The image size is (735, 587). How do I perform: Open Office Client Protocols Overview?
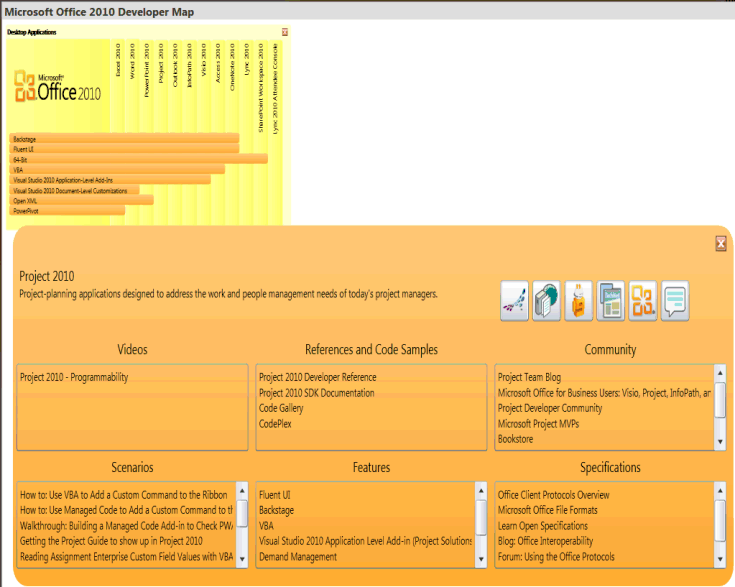click(x=554, y=495)
